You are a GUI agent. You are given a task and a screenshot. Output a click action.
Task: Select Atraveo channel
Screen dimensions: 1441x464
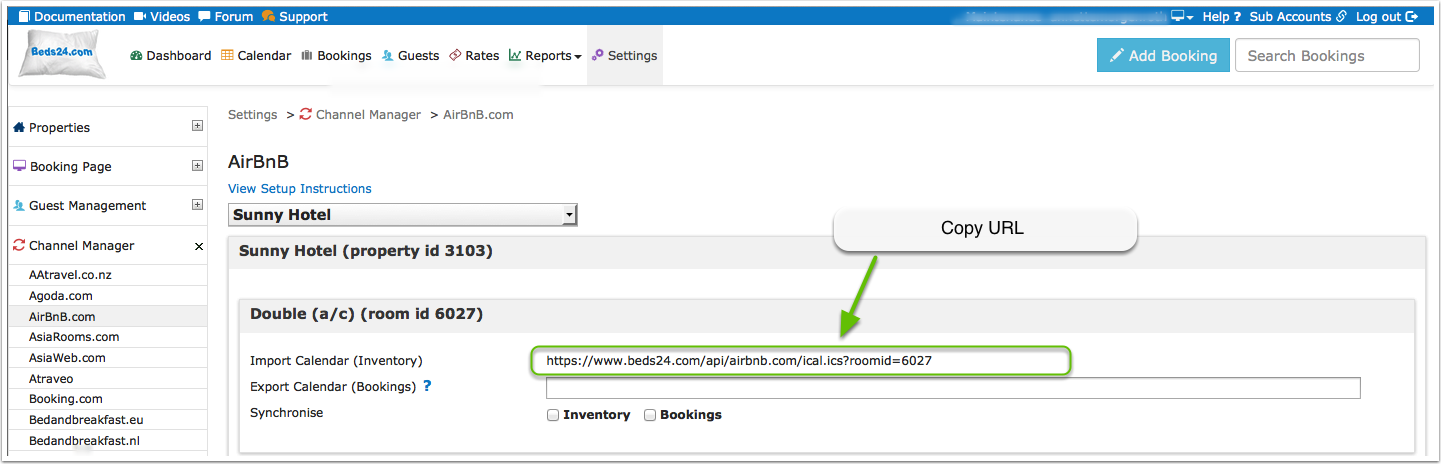pos(51,379)
